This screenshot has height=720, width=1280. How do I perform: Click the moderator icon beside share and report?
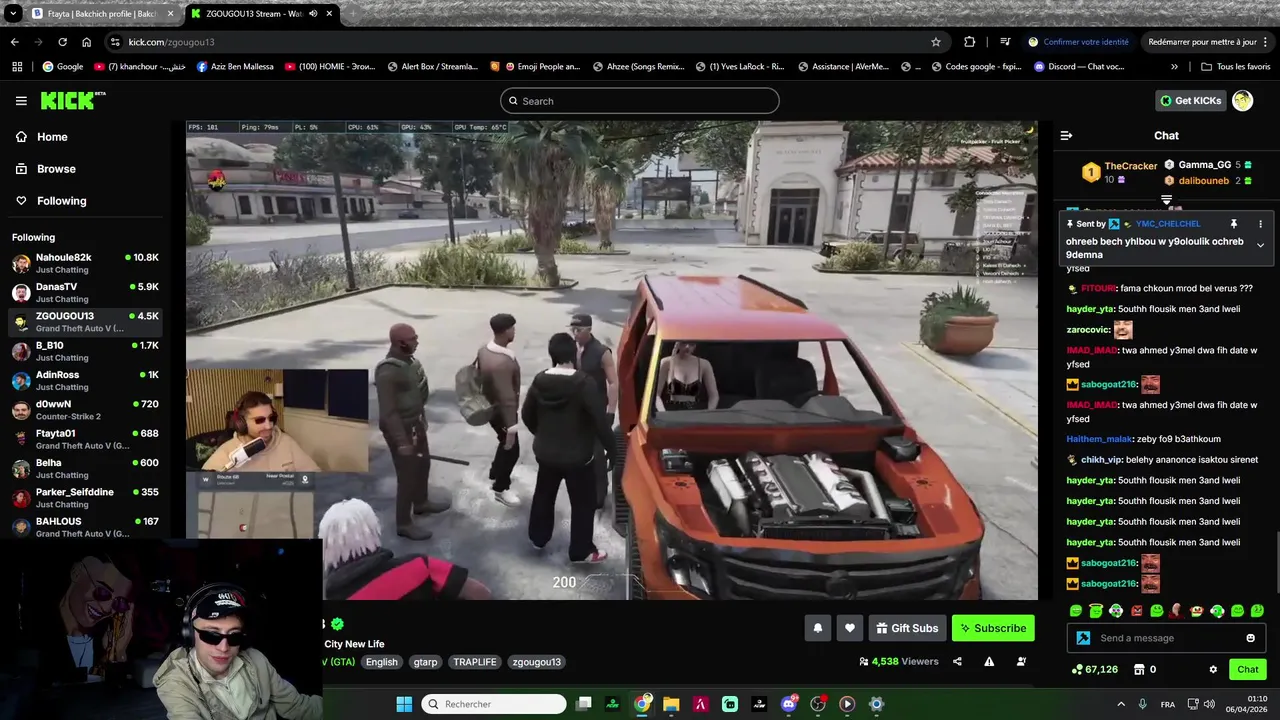click(1021, 661)
